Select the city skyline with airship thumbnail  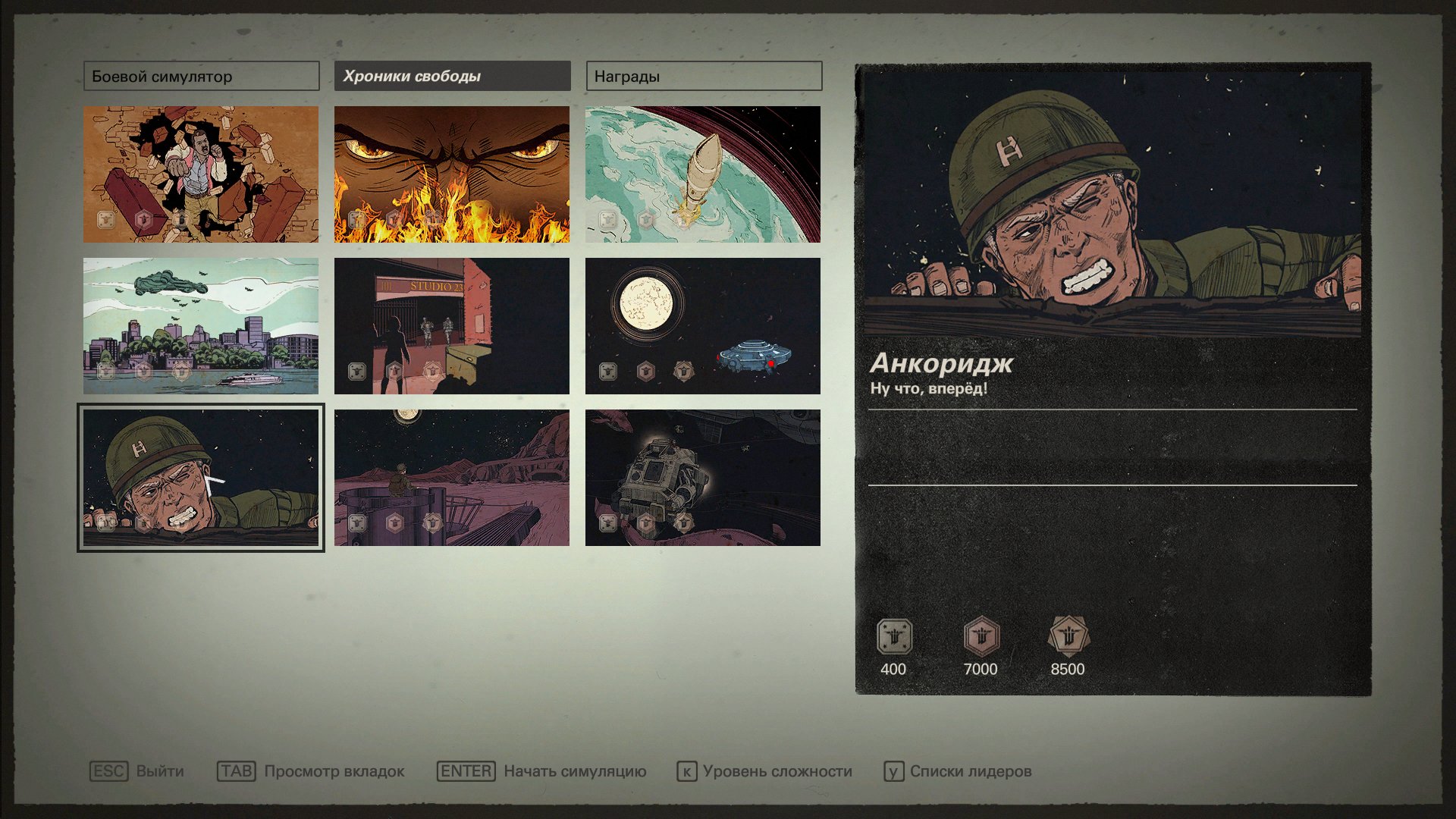pyautogui.click(x=201, y=326)
